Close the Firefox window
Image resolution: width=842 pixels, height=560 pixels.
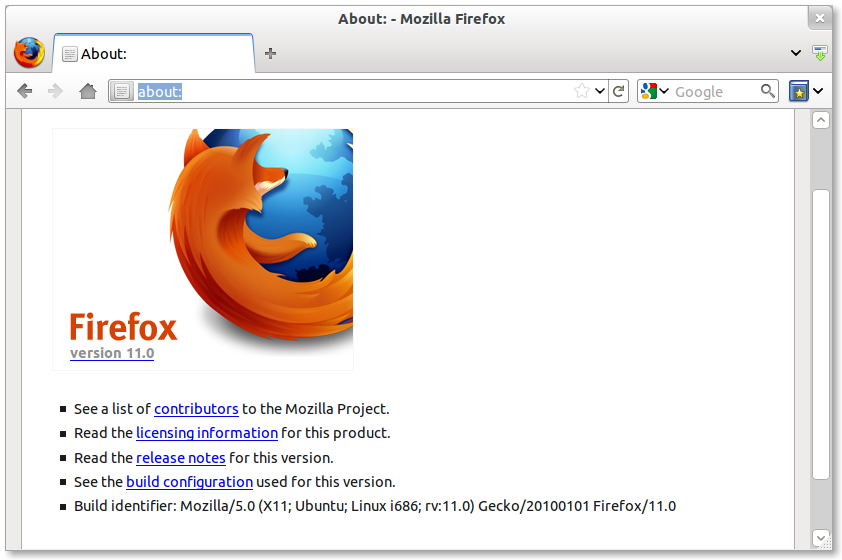tap(819, 18)
